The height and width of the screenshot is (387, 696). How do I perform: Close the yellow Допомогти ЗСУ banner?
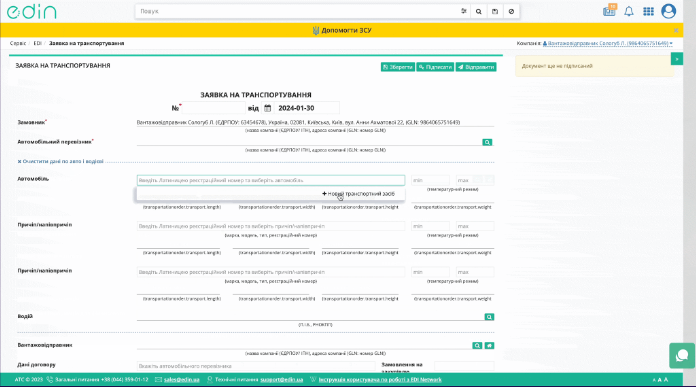pyautogui.click(x=676, y=30)
